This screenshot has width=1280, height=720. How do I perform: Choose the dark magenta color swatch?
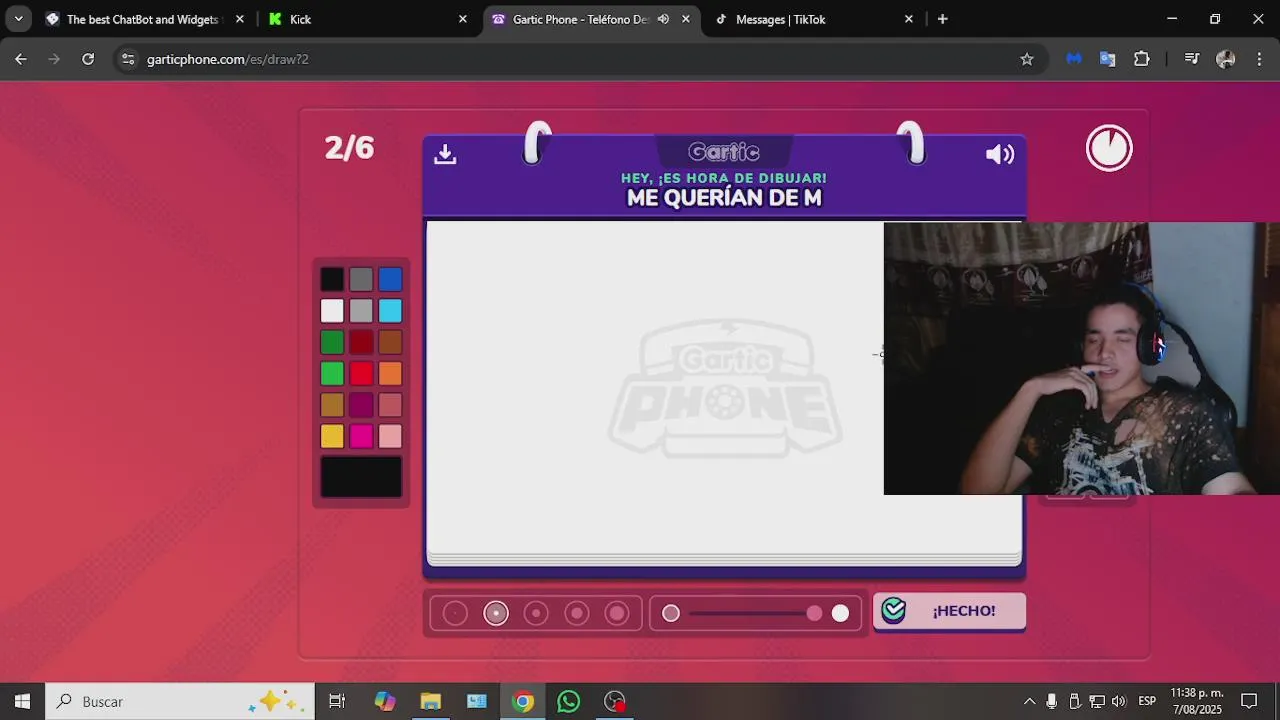[361, 404]
